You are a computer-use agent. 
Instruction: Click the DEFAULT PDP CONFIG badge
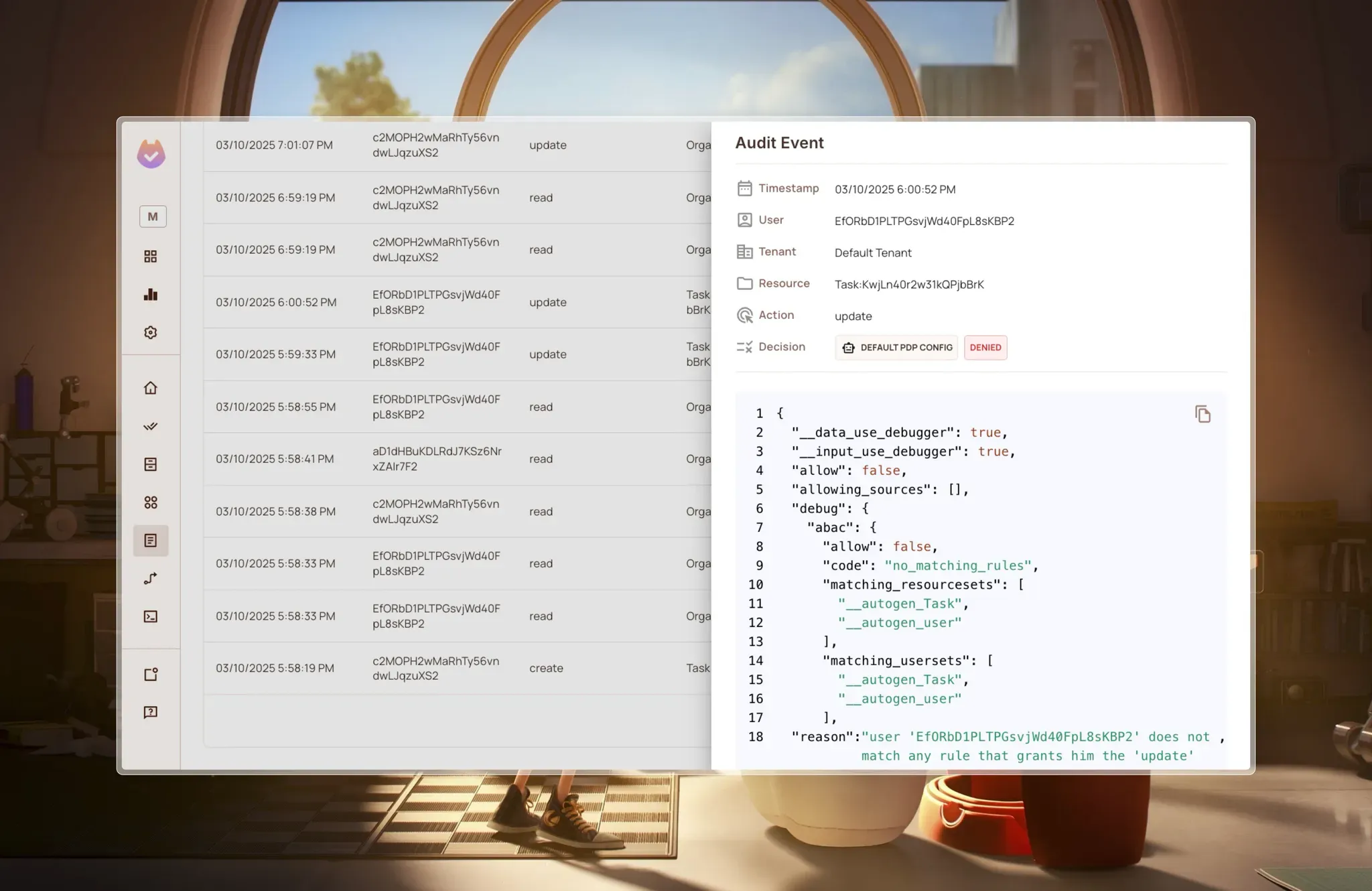tap(897, 348)
